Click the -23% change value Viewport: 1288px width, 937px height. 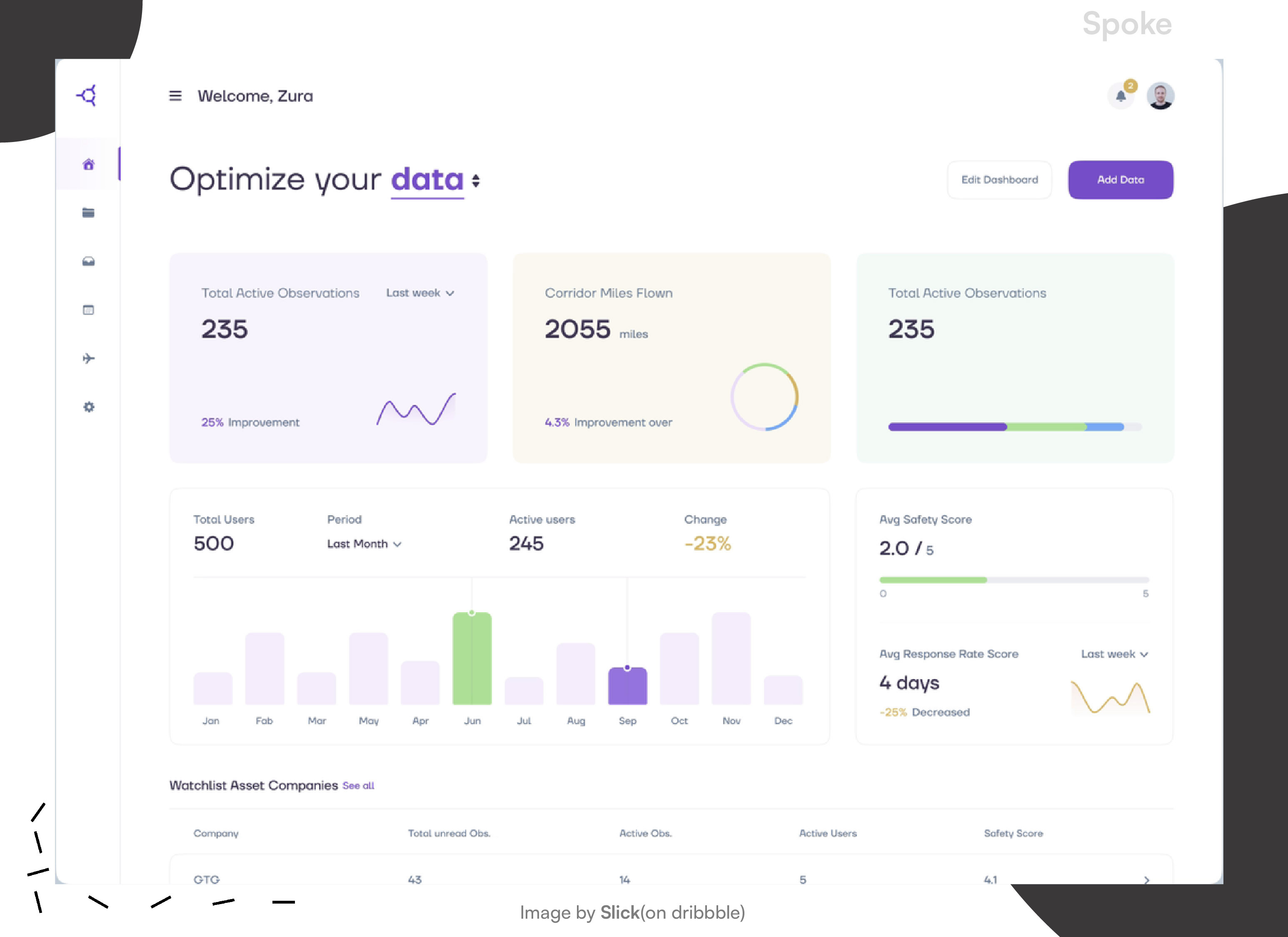[708, 544]
